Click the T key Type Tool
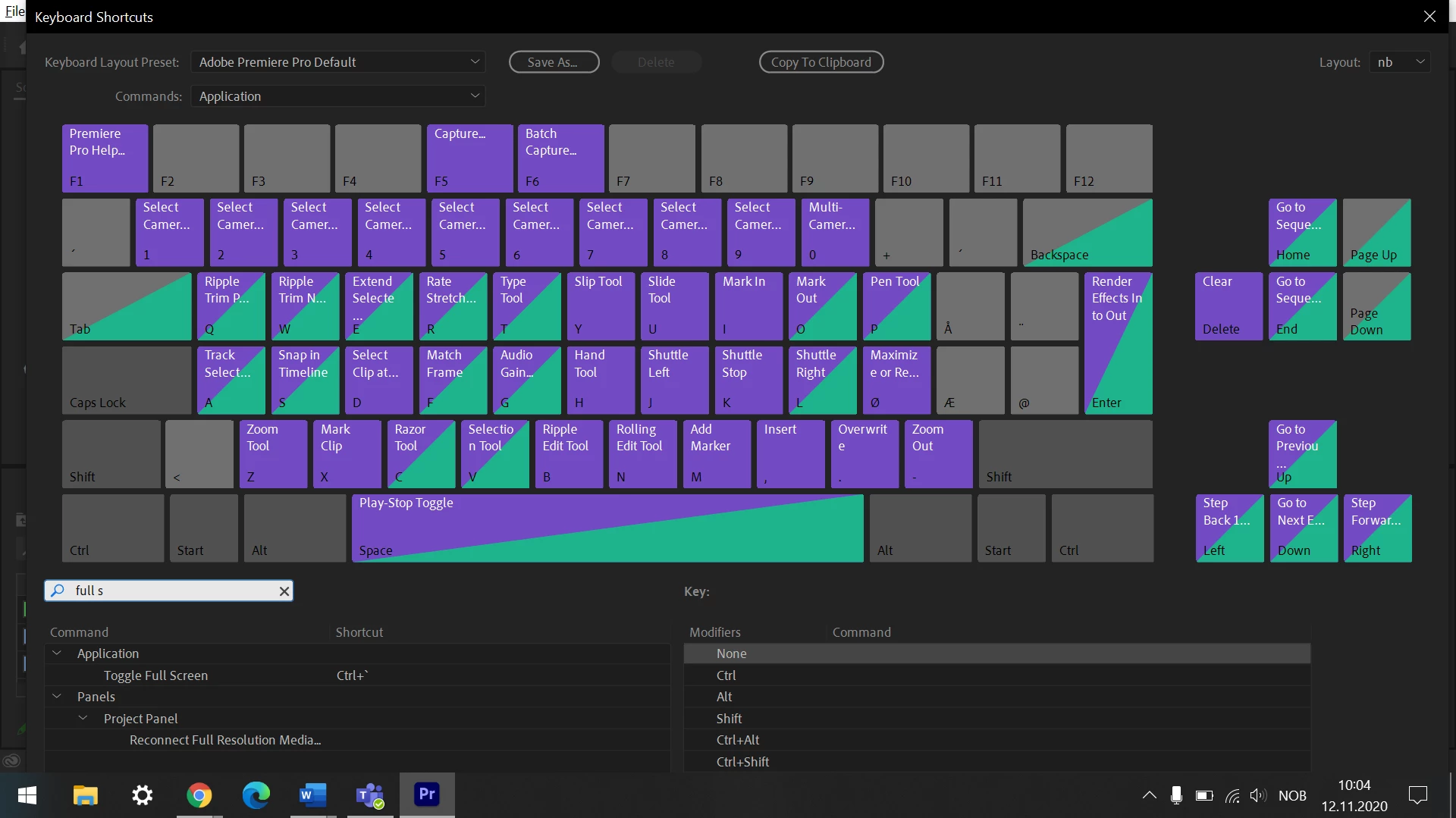The image size is (1456, 818). 526,306
